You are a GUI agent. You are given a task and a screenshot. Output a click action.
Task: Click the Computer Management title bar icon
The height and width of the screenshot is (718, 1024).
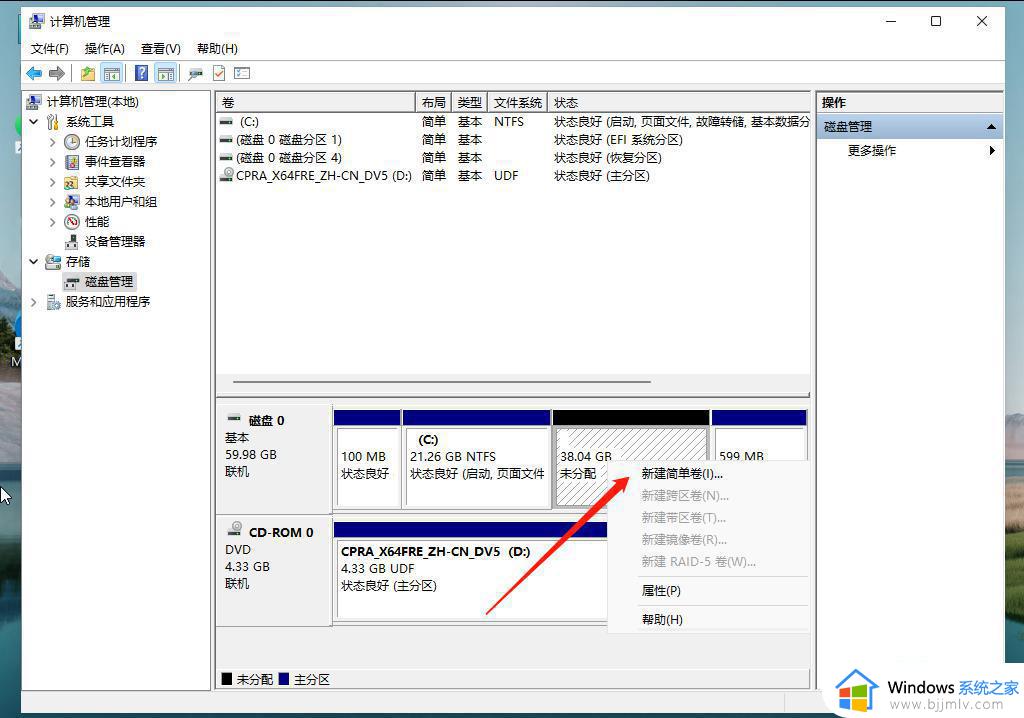[x=36, y=21]
